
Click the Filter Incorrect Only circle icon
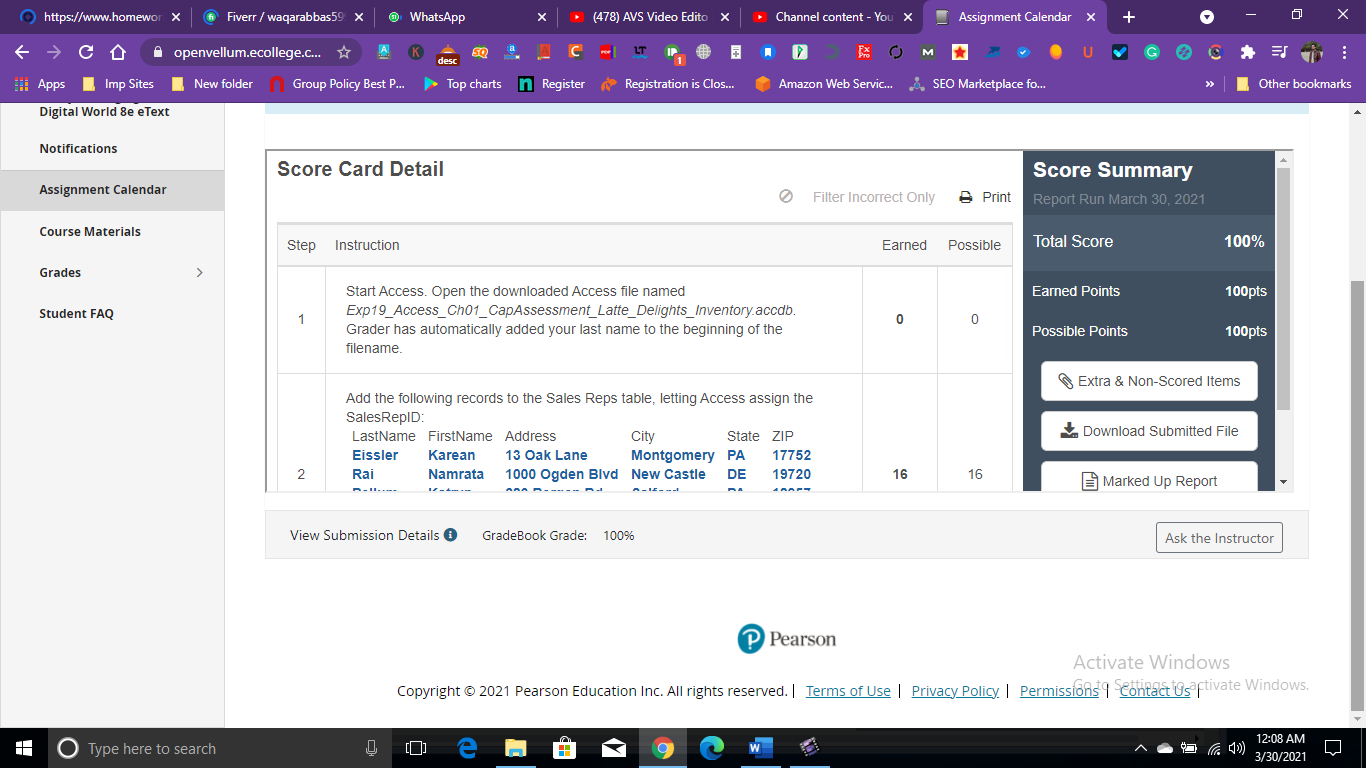(786, 197)
